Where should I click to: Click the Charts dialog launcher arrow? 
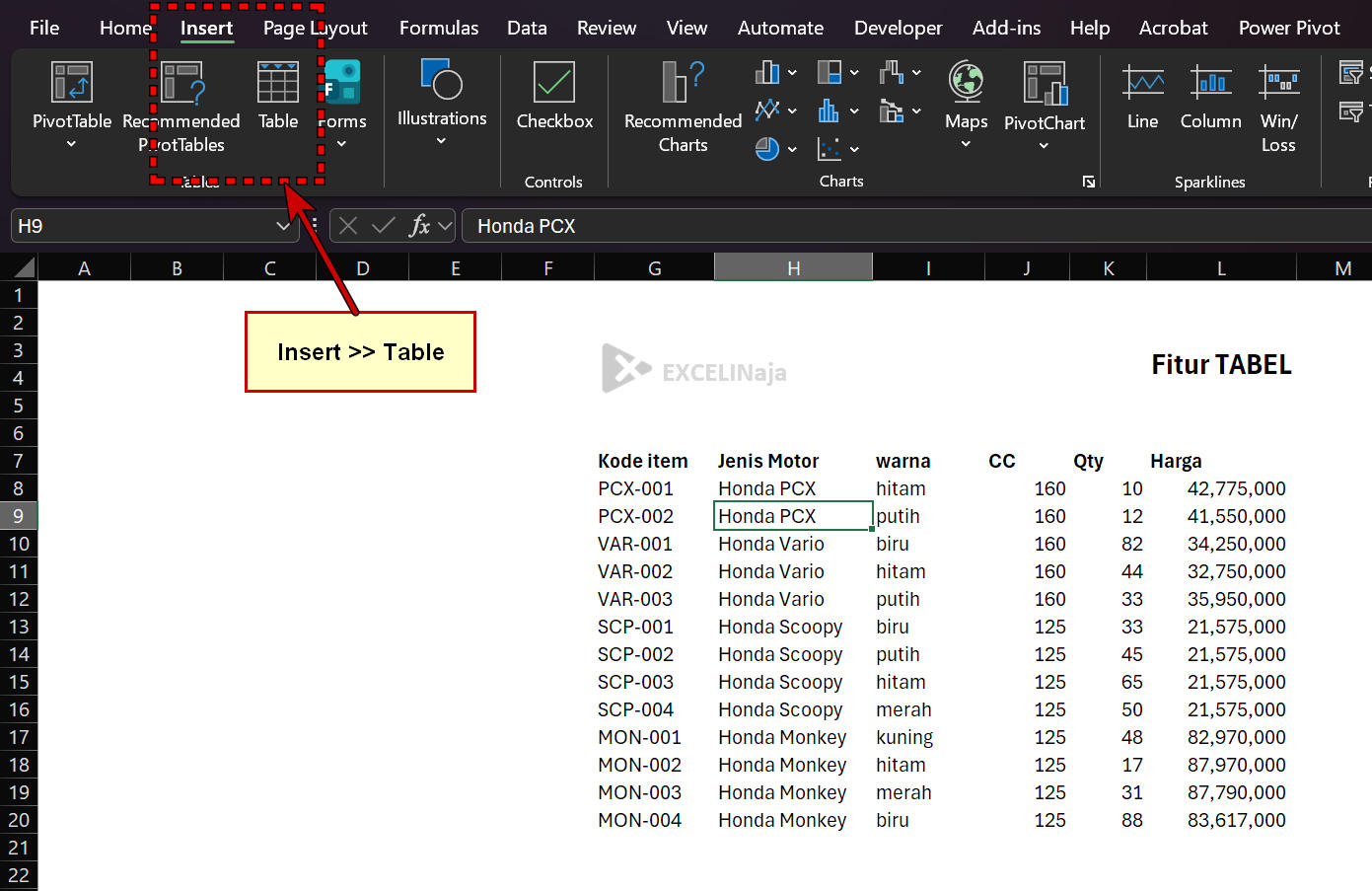(x=1088, y=182)
